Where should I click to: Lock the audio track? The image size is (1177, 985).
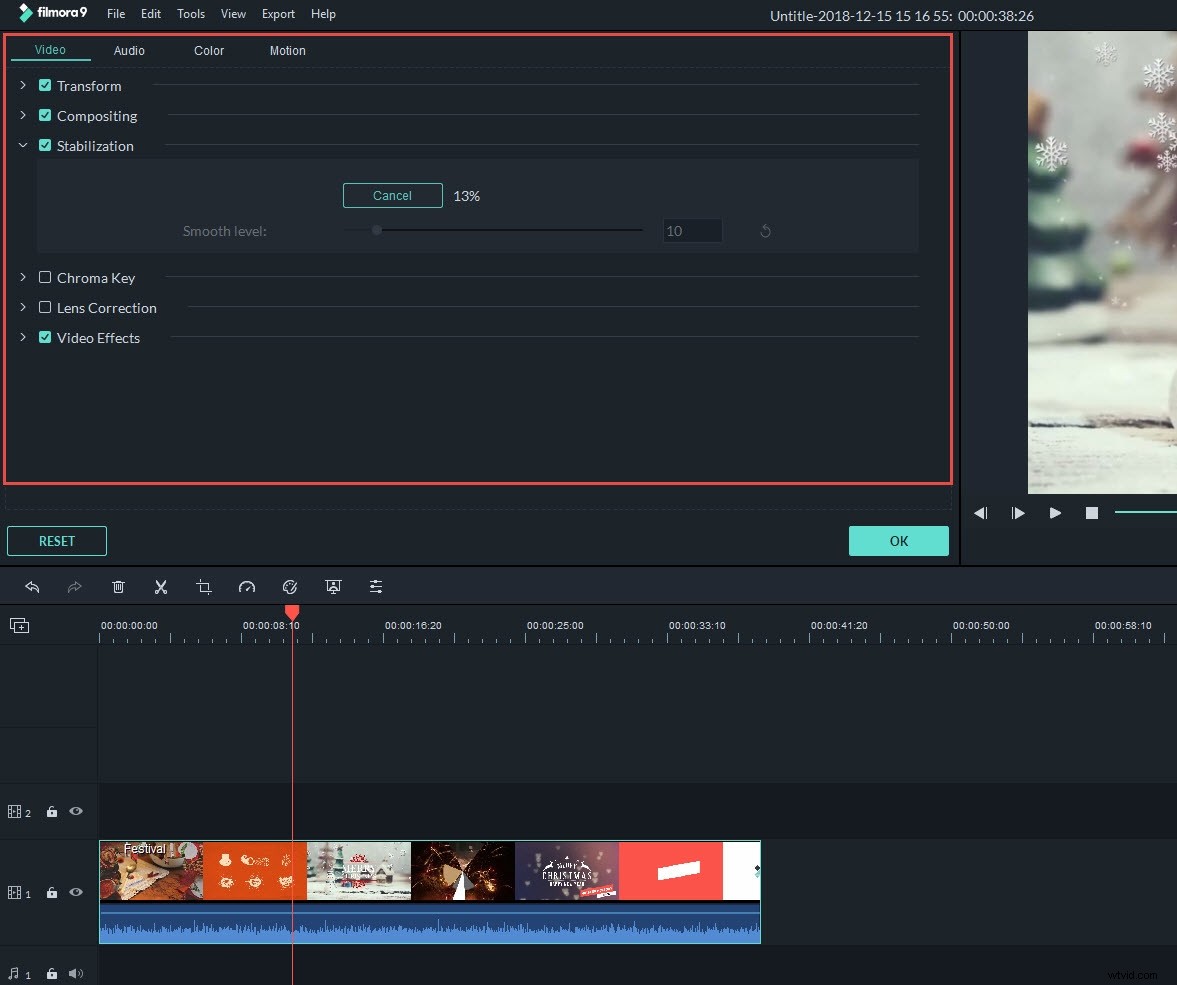(51, 973)
